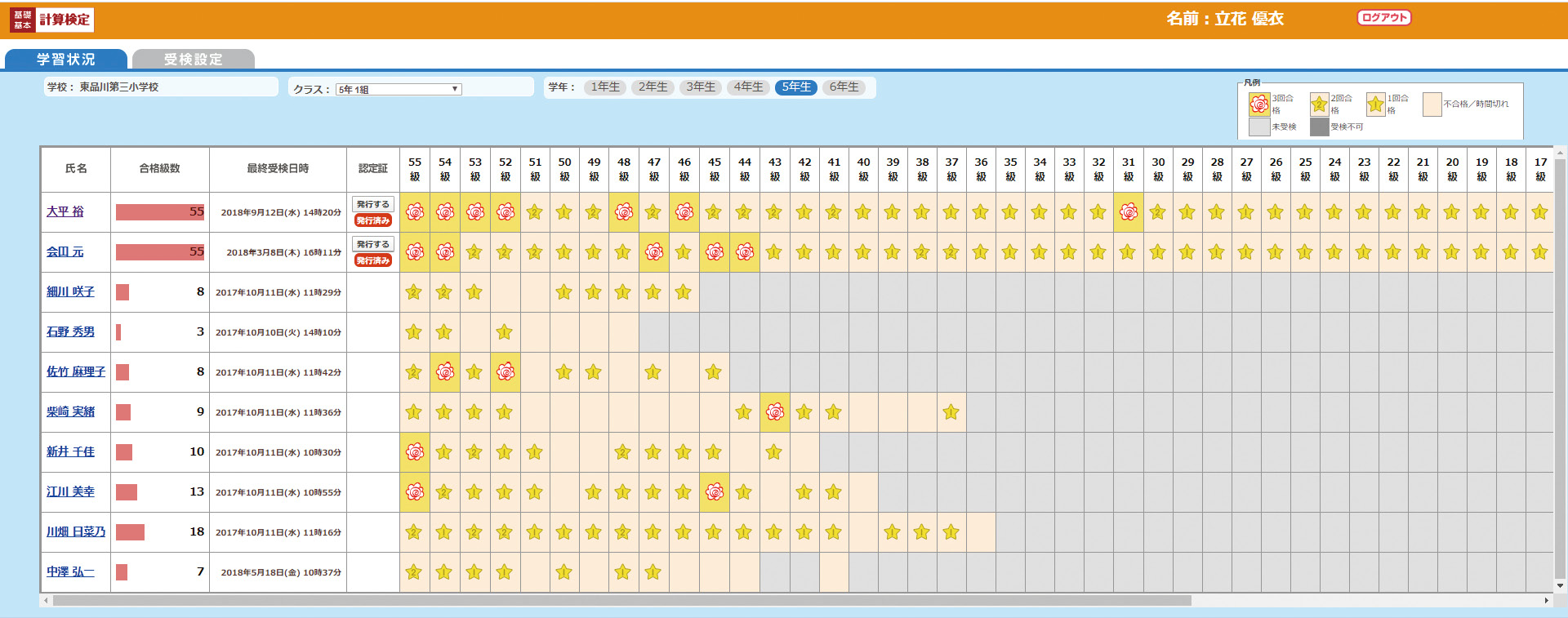Open student link 佐竹 麻理子
This screenshot has height=618, width=1568.
(x=76, y=371)
